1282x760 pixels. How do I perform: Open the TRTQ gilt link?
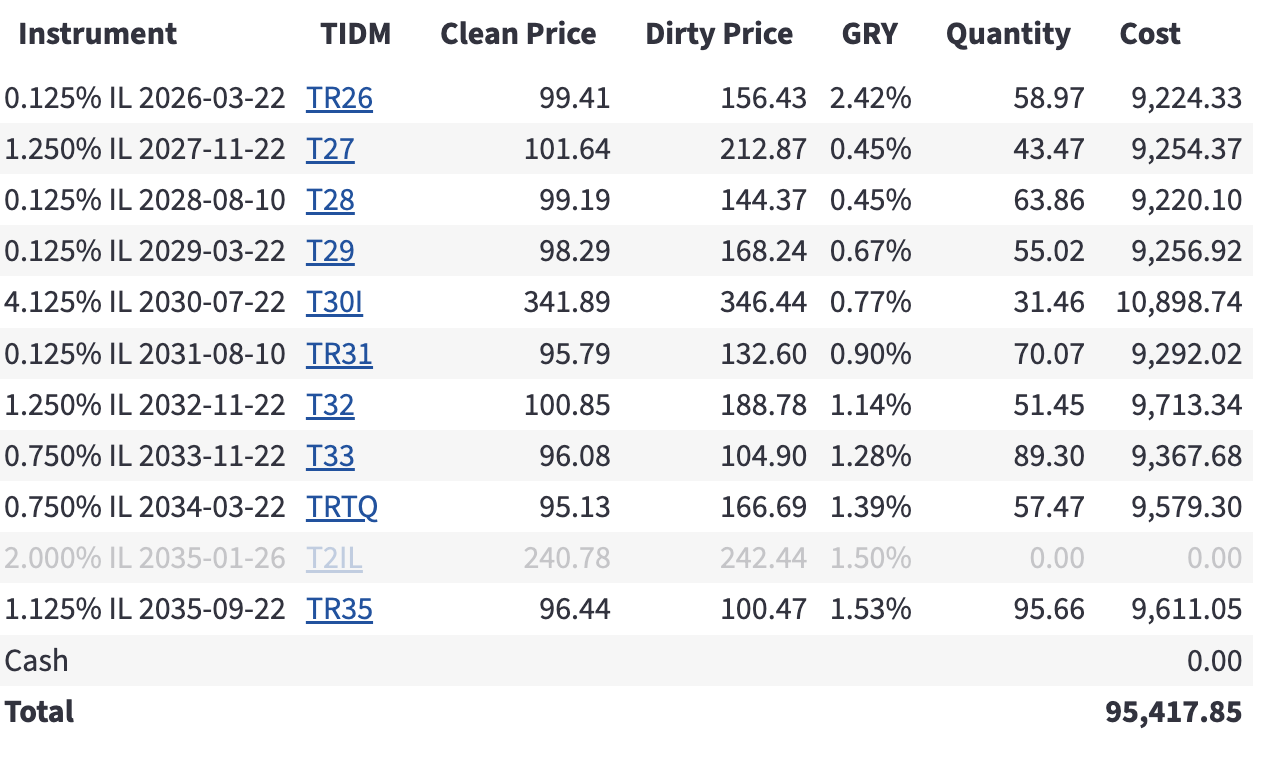[x=342, y=507]
